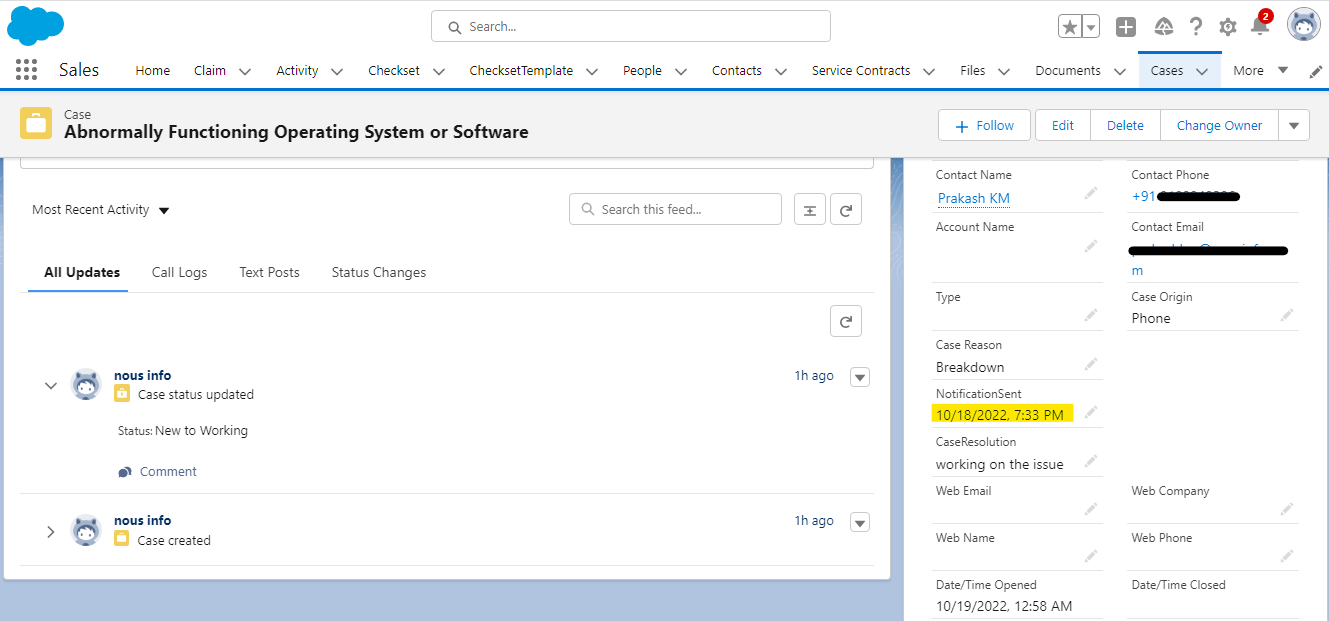The width and height of the screenshot is (1329, 621).
Task: Edit the Web Company field pencil
Action: [x=1287, y=509]
